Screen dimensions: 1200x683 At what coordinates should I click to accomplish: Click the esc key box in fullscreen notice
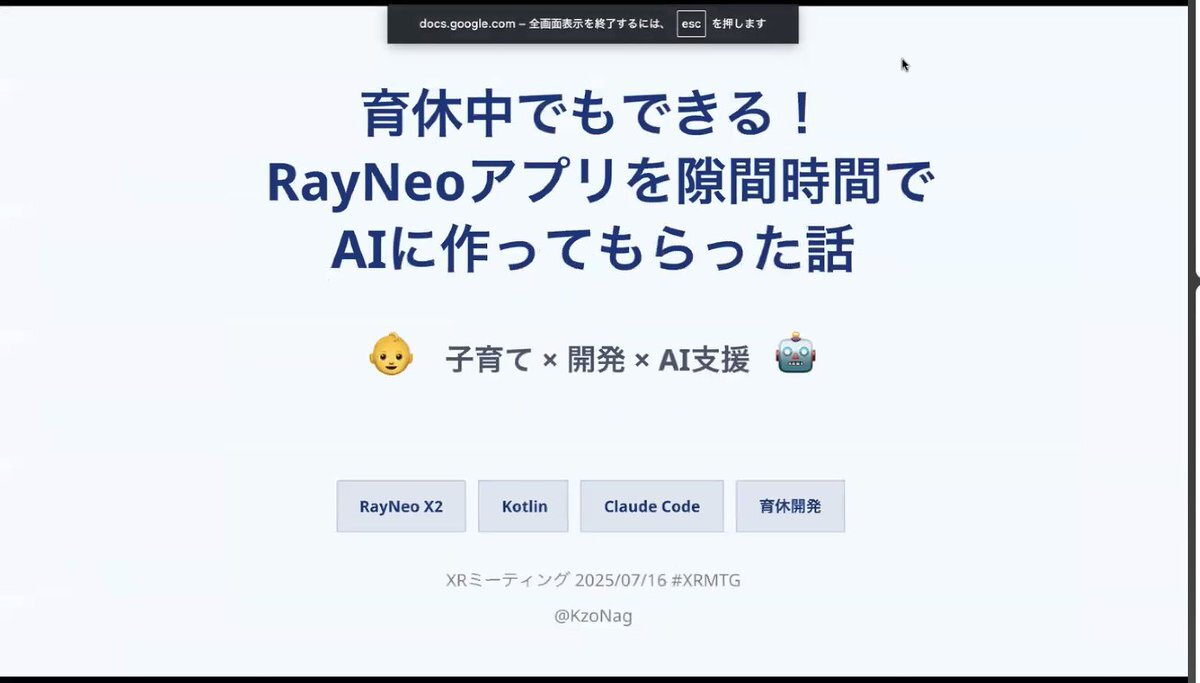(x=691, y=23)
